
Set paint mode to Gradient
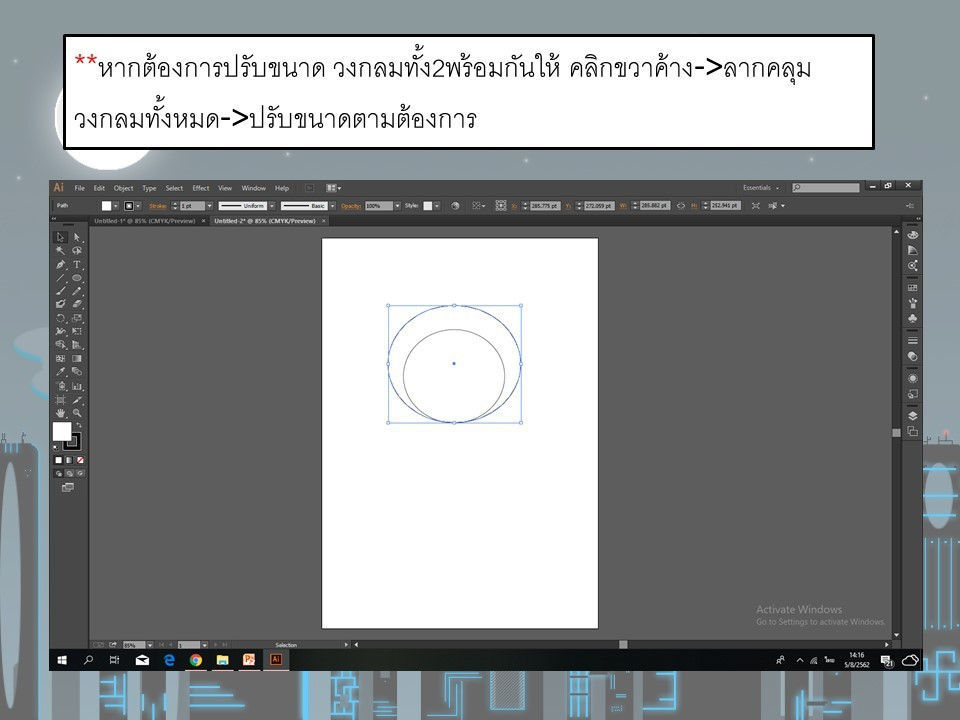(x=69, y=460)
